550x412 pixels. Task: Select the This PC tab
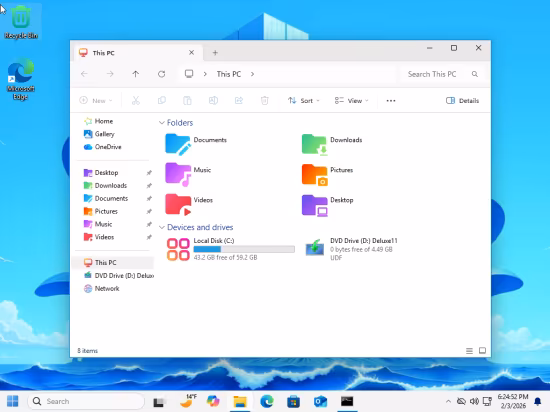tap(137, 53)
